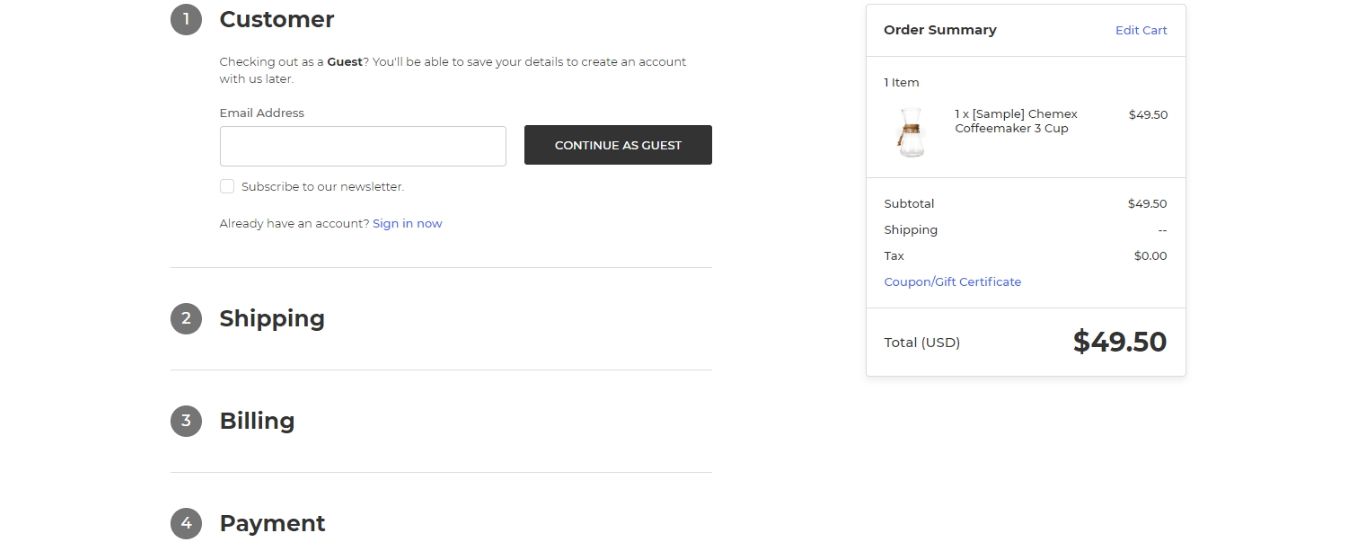Viewport: 1366px width, 549px height.
Task: Click the step 2 number badge
Action: tap(186, 319)
